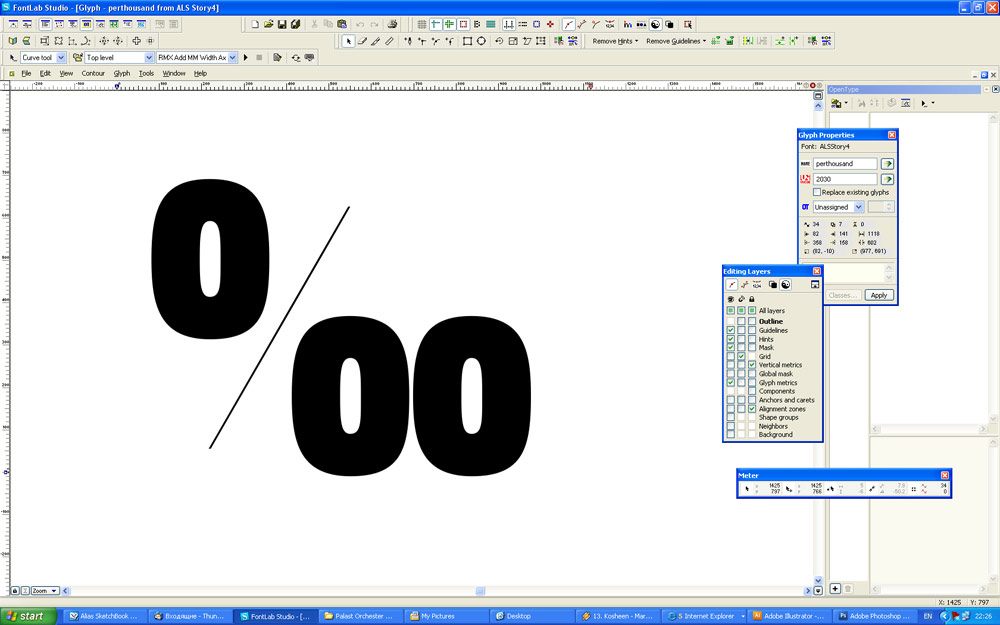Expand the Top level dropdown
The width and height of the screenshot is (1000, 625).
click(149, 58)
